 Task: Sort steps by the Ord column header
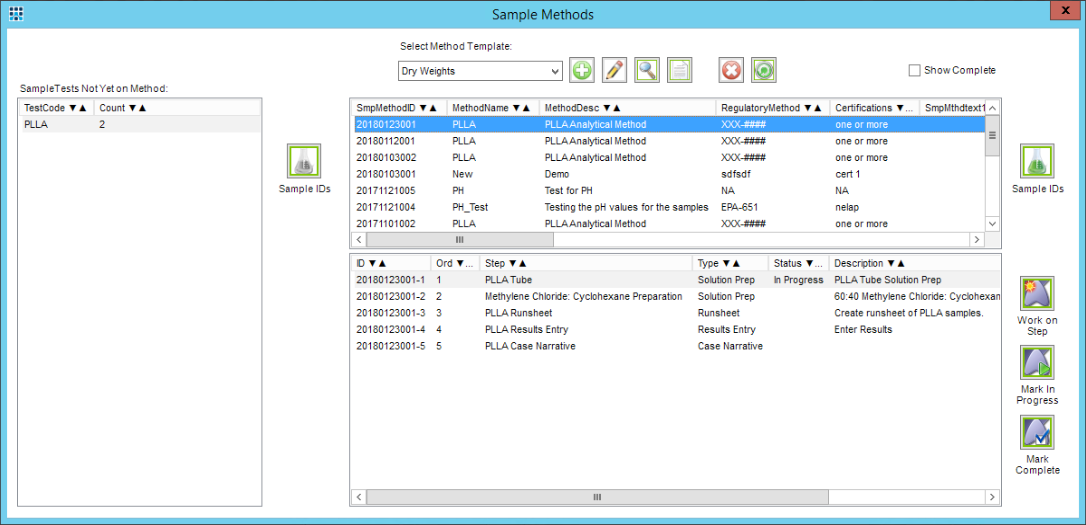[454, 263]
